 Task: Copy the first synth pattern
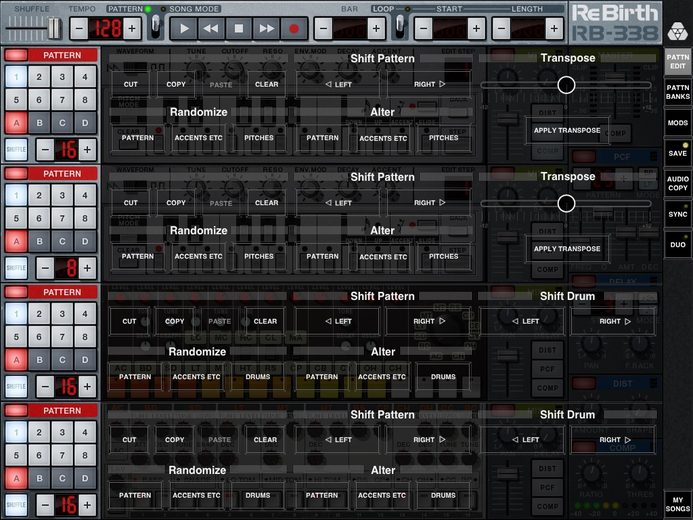pyautogui.click(x=176, y=84)
